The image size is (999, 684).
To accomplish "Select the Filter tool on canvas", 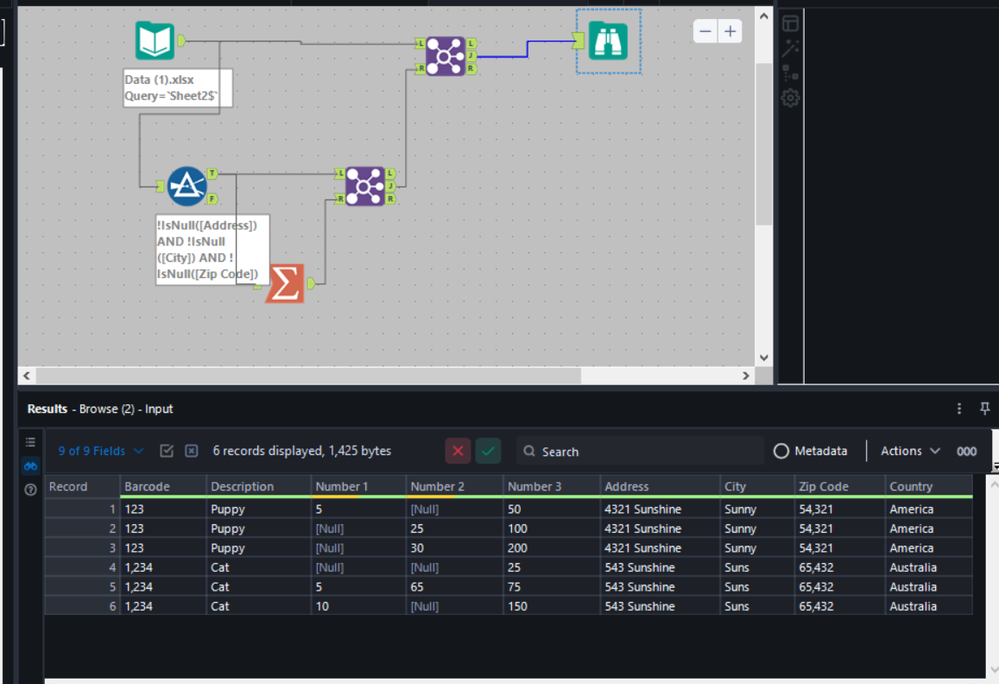I will [x=187, y=186].
